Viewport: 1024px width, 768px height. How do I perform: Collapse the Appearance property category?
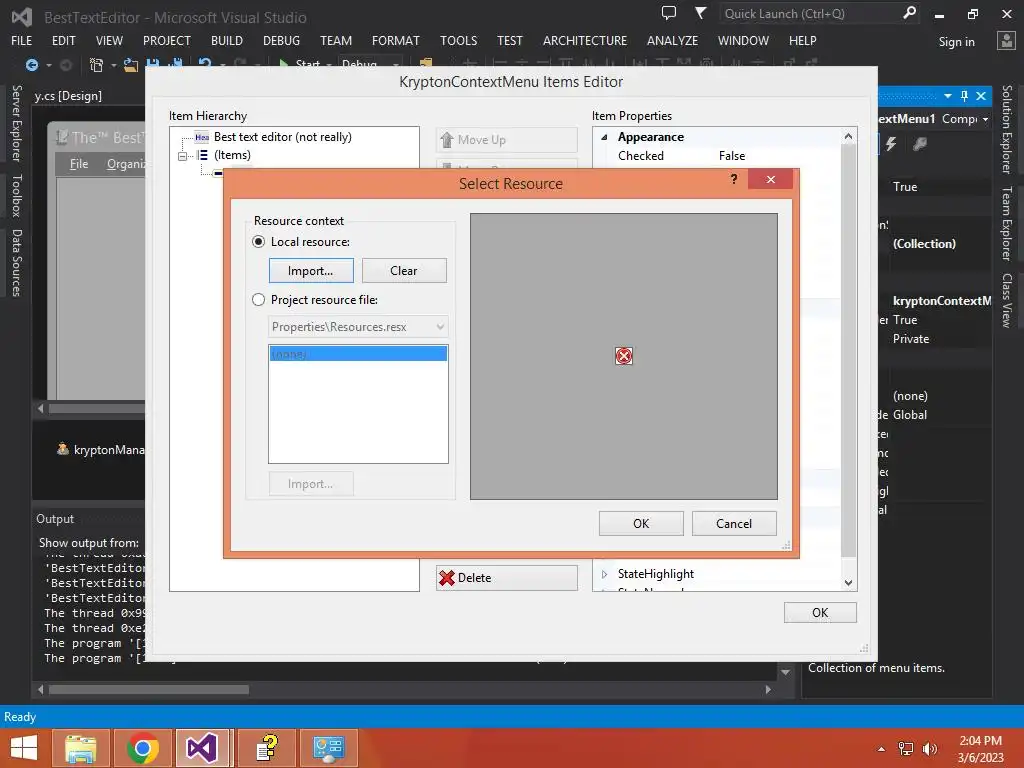(604, 137)
